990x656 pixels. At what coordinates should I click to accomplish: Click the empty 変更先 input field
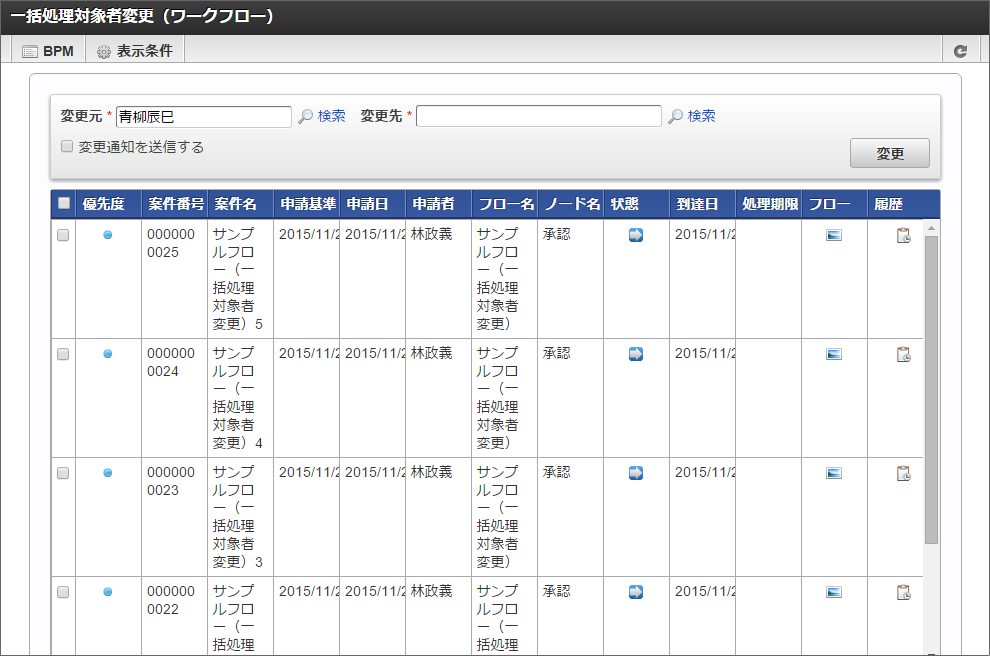[539, 116]
